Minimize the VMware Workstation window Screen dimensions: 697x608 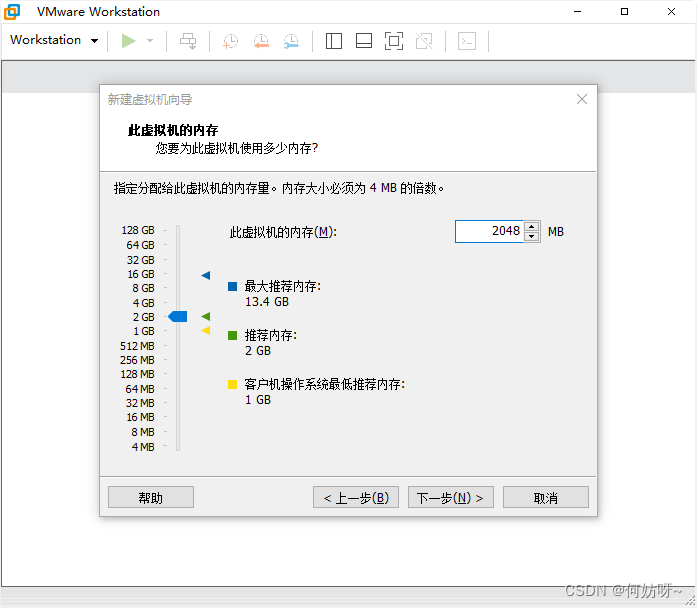click(577, 12)
